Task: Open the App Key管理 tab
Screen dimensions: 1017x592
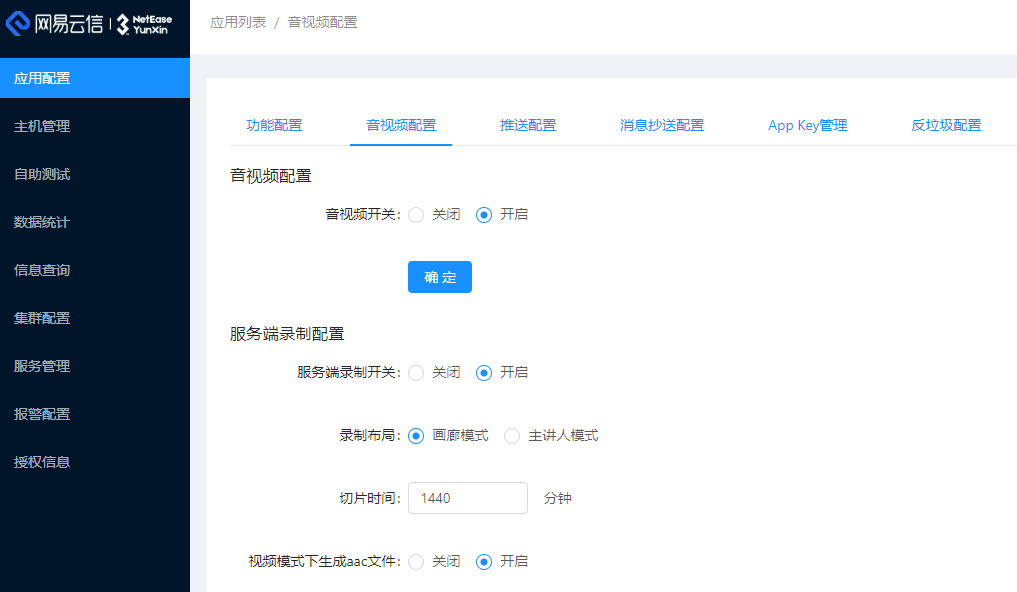Action: [807, 125]
